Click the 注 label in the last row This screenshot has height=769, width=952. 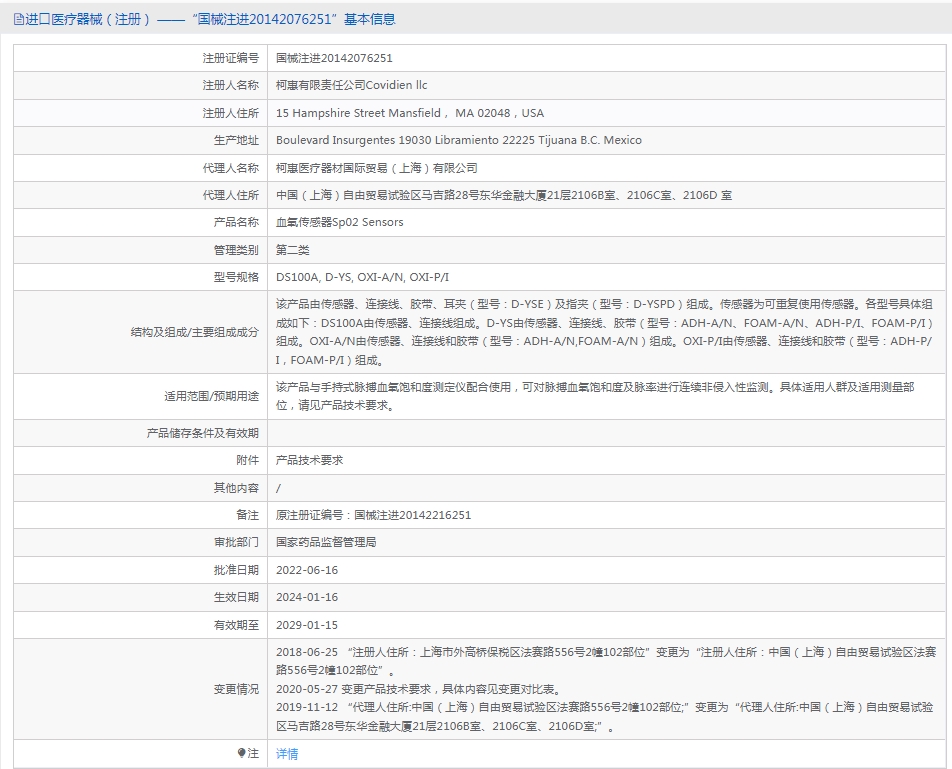[x=253, y=754]
